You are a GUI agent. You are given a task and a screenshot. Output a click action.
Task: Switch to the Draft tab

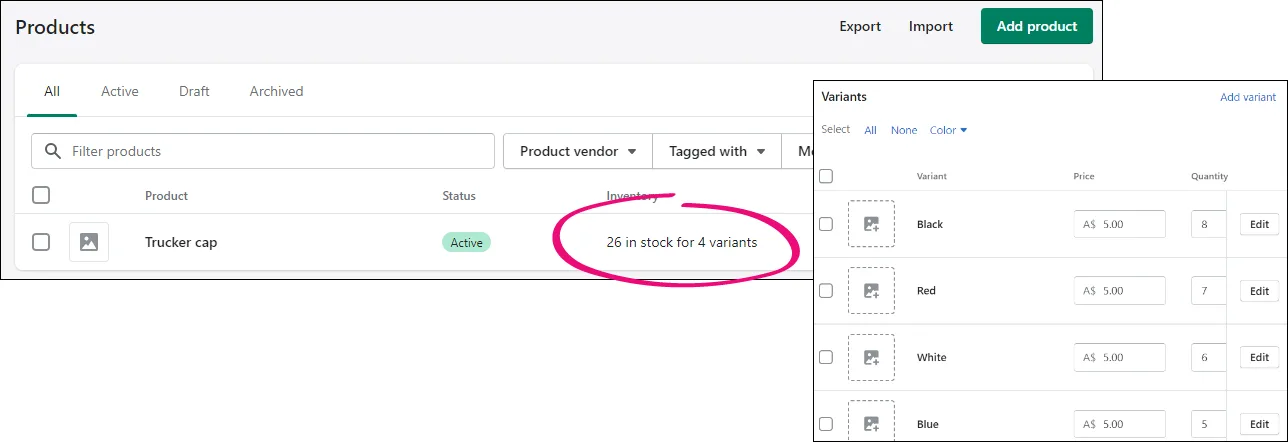tap(194, 91)
